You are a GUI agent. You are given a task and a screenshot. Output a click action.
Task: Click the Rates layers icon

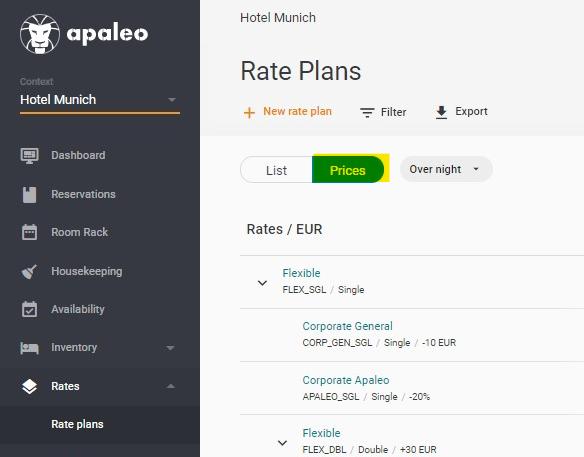(29, 386)
